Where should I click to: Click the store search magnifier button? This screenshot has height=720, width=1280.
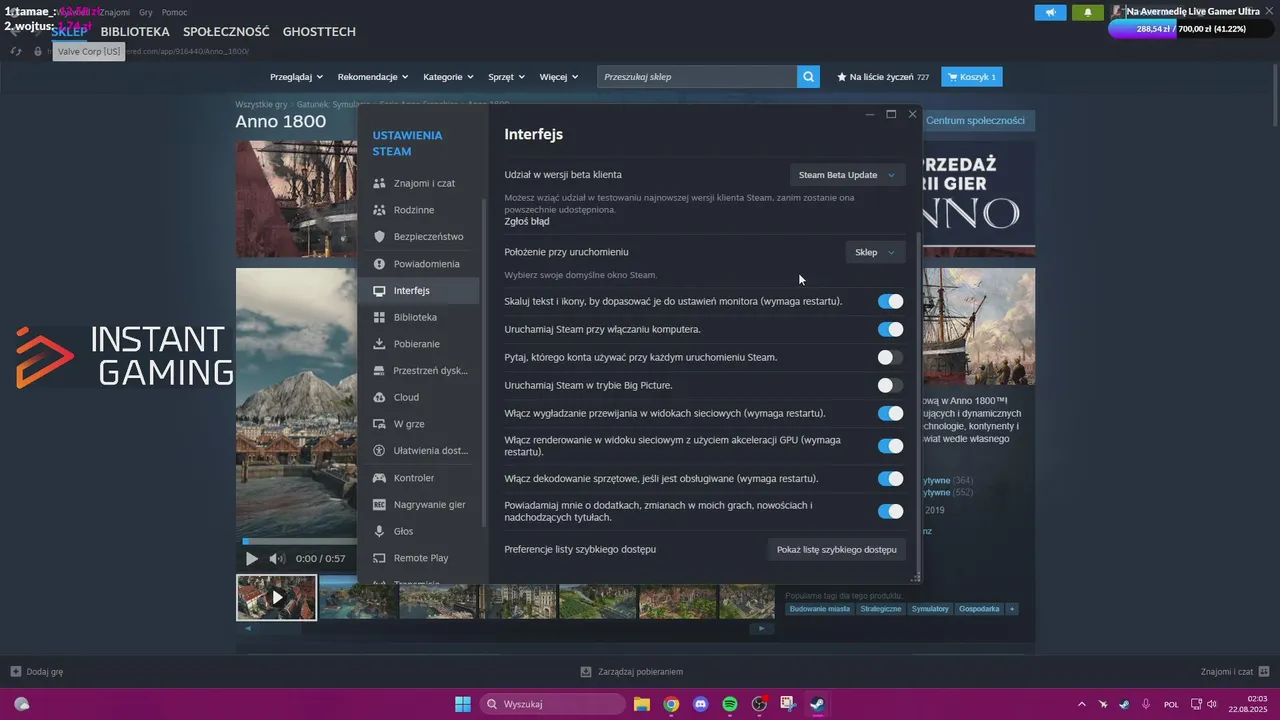point(808,77)
